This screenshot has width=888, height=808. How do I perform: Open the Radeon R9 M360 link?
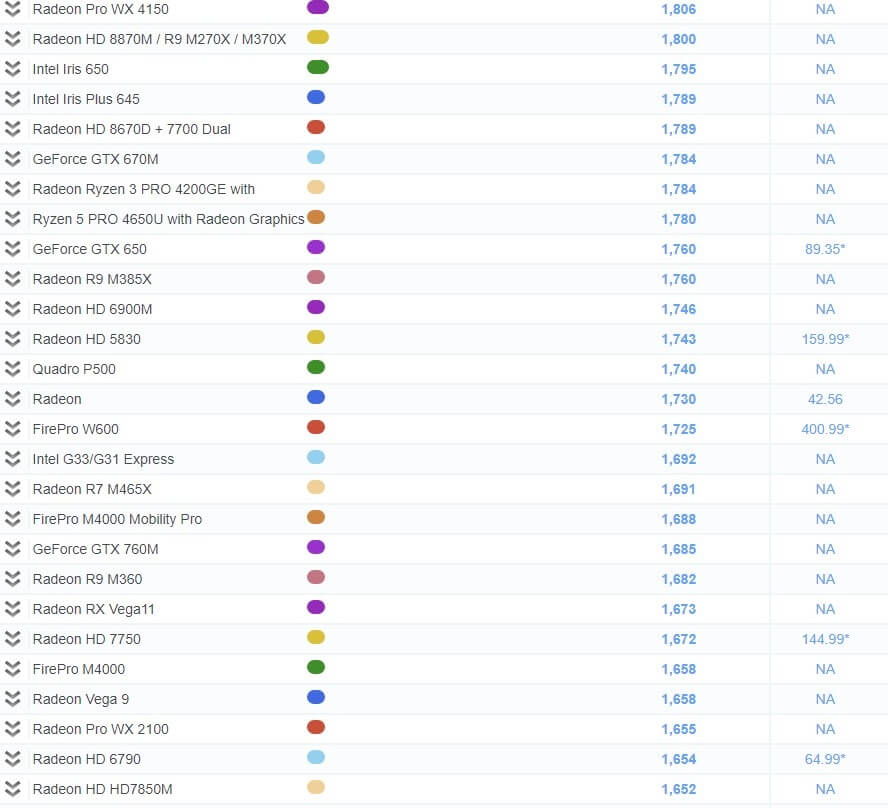(x=87, y=579)
